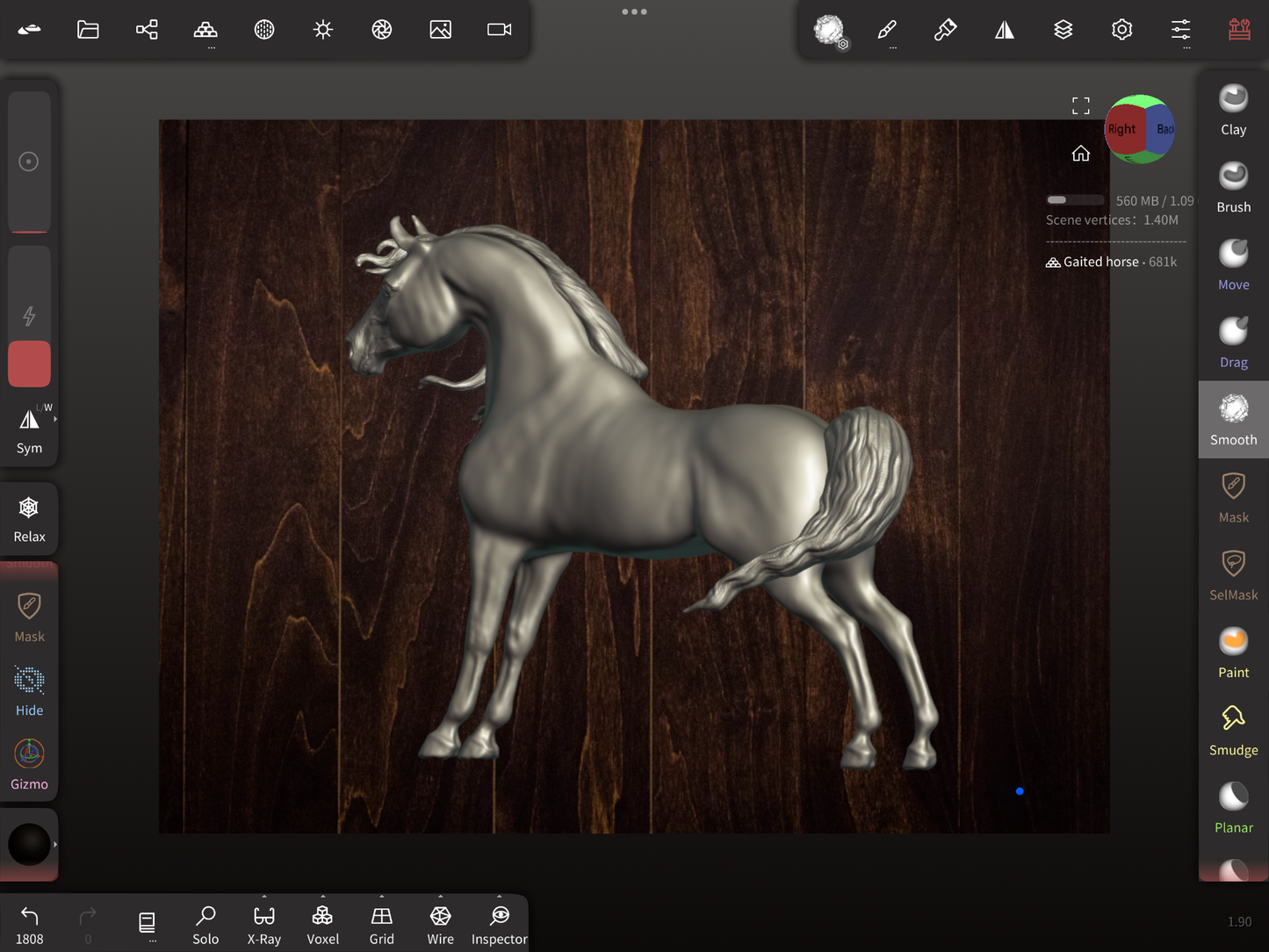1269x952 pixels.
Task: Expand the Grid options caret
Action: (x=381, y=898)
